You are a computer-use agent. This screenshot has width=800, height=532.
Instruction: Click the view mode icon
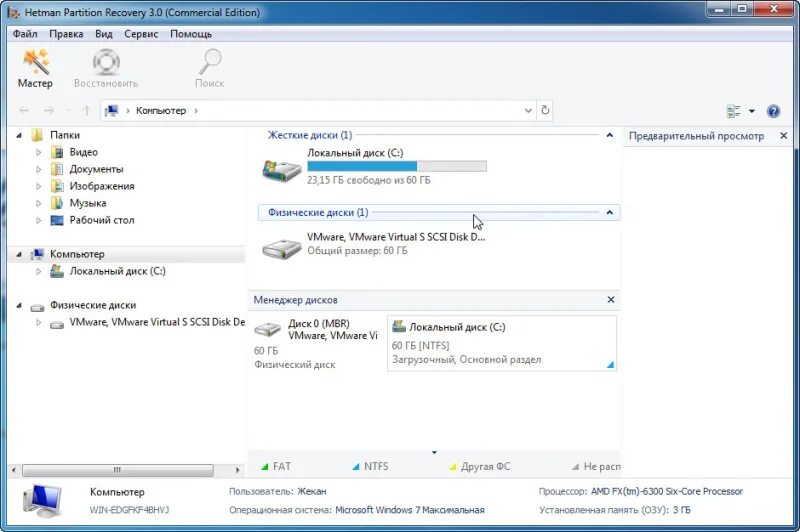[734, 111]
